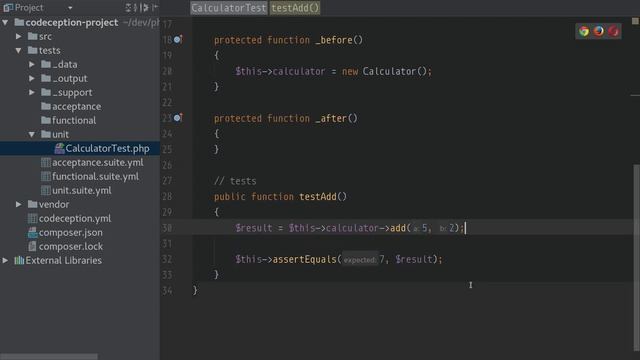Click on _before function name in code
This screenshot has height=360, width=640.
point(334,40)
